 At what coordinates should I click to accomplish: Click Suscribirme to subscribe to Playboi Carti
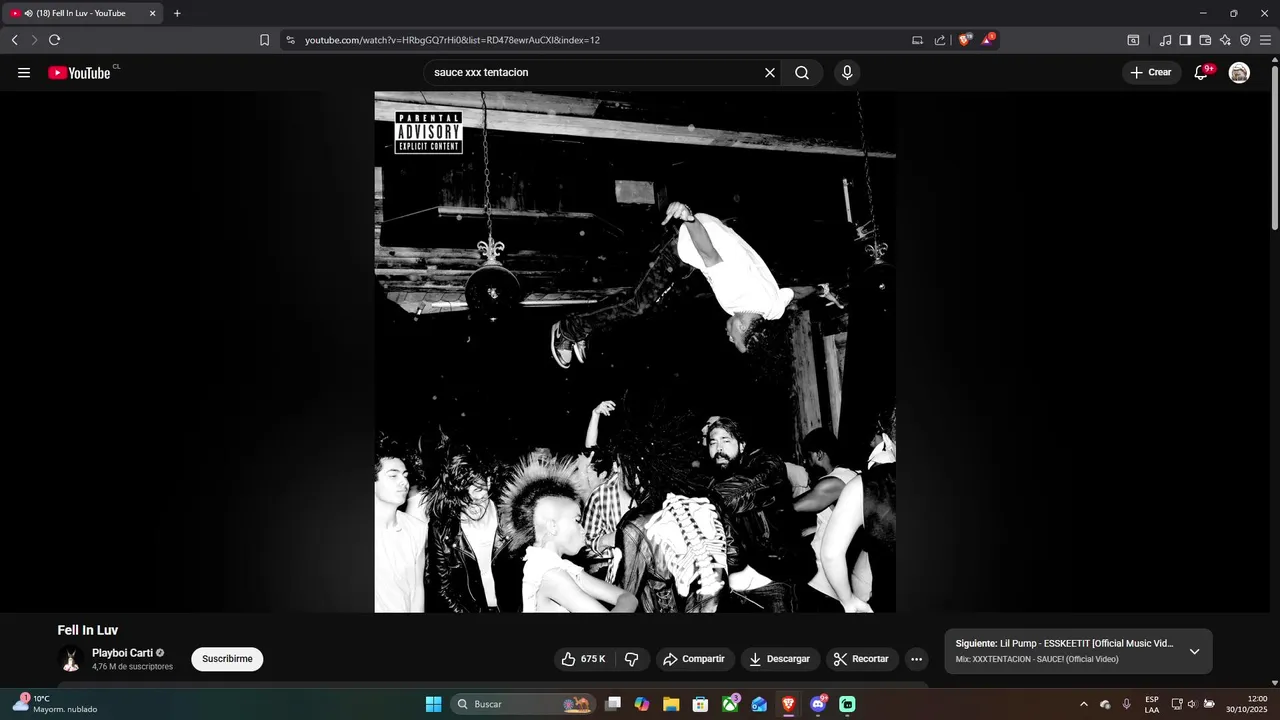[227, 659]
